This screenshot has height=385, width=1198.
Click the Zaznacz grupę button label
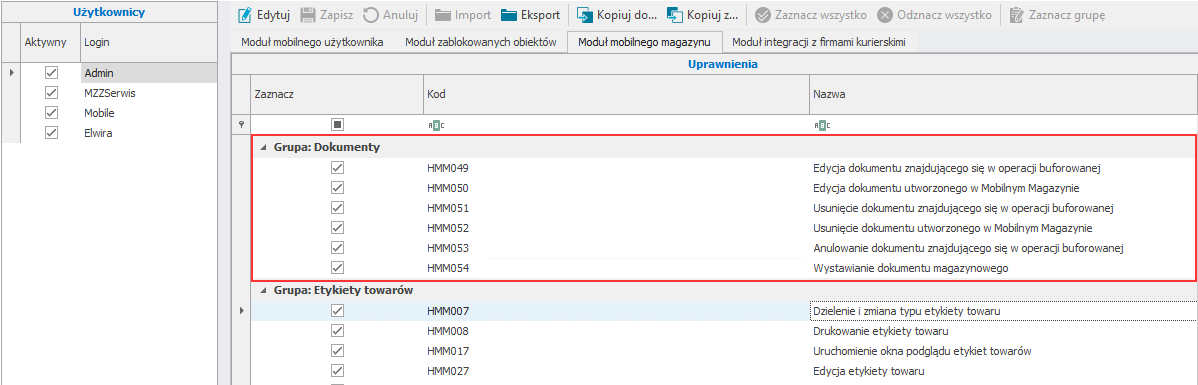(x=1066, y=15)
